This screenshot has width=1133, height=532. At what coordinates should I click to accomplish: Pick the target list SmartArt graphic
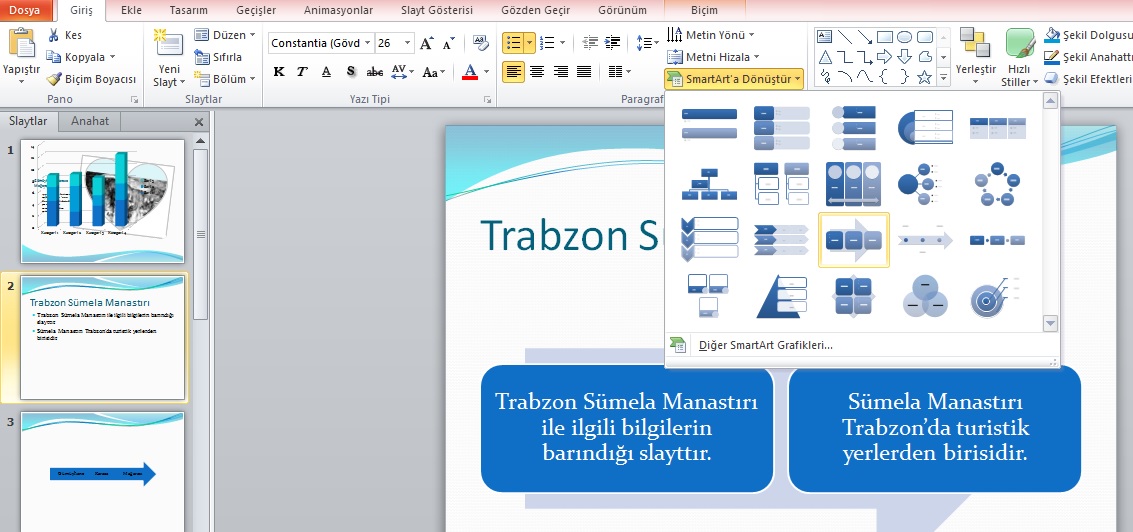pyautogui.click(x=996, y=296)
